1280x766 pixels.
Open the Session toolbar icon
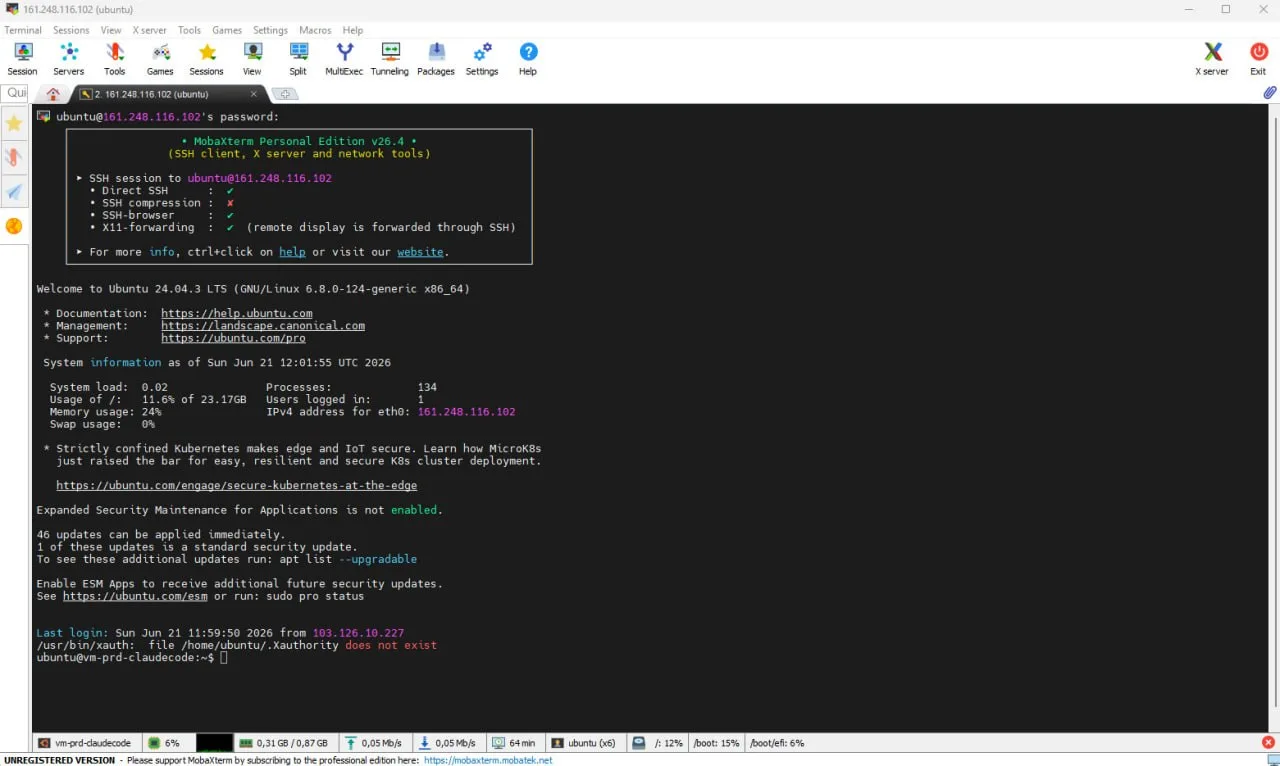coord(22,59)
